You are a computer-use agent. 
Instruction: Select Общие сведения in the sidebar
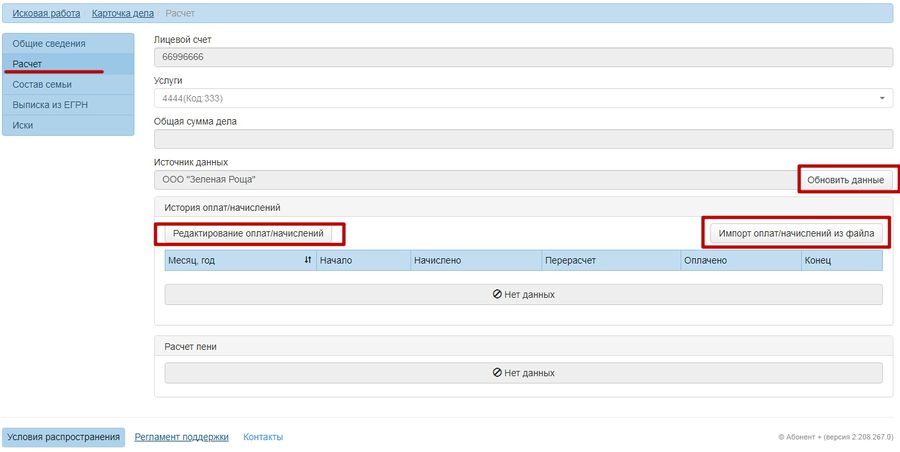68,44
